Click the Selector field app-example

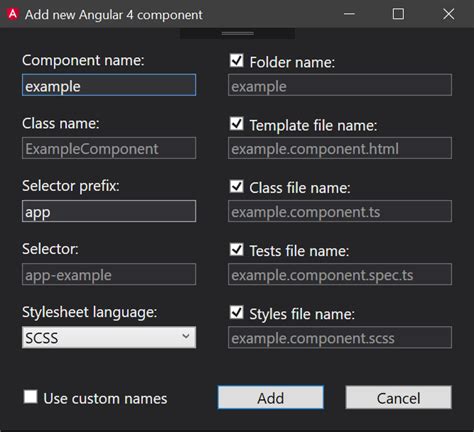109,274
